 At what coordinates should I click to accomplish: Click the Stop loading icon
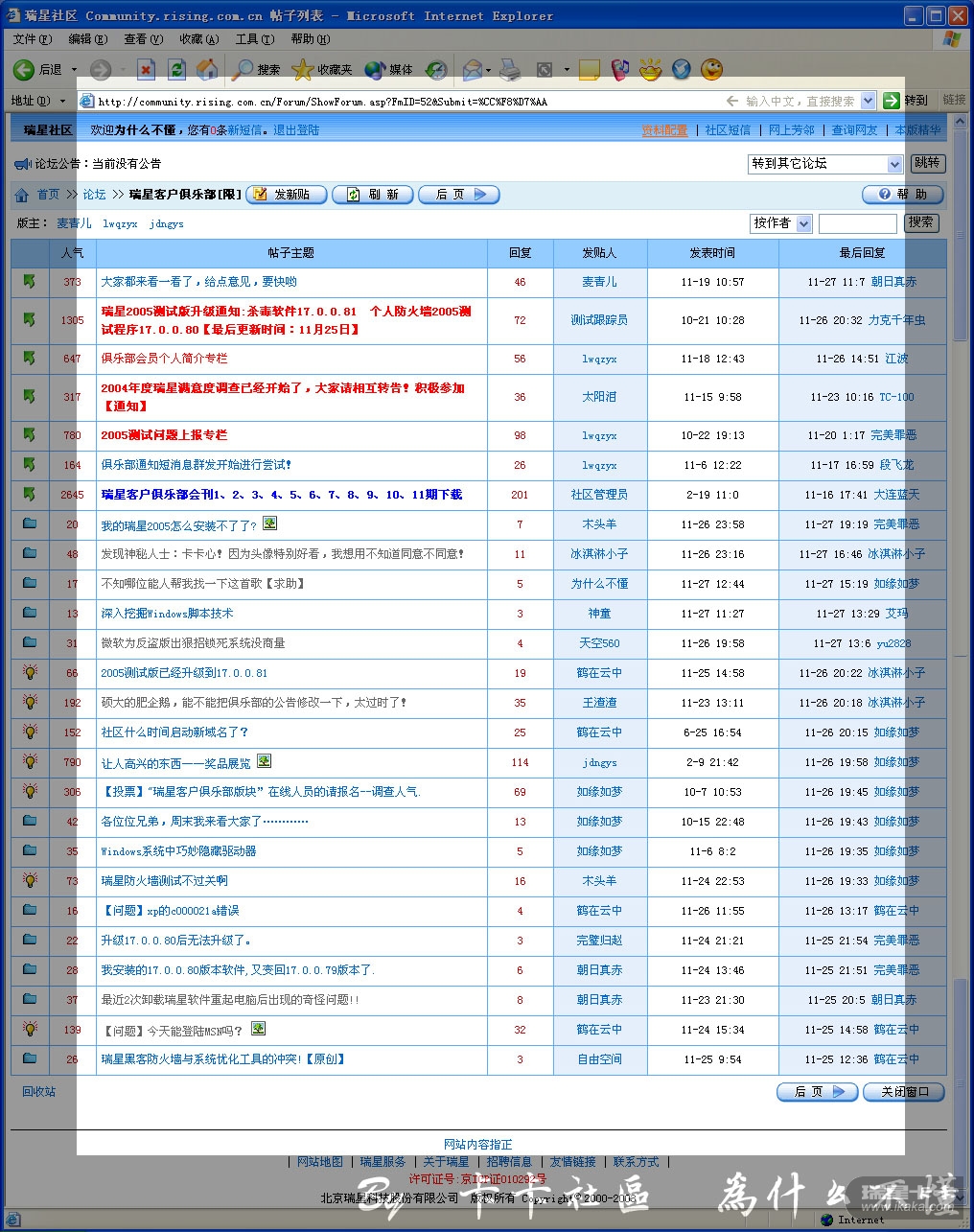tap(146, 69)
